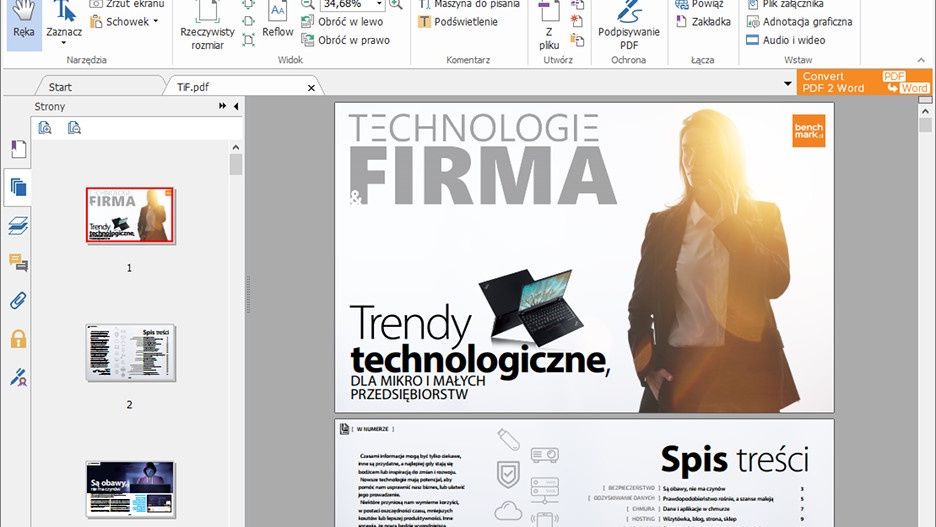Insert Adnotacja graficzna image annotation

click(799, 21)
